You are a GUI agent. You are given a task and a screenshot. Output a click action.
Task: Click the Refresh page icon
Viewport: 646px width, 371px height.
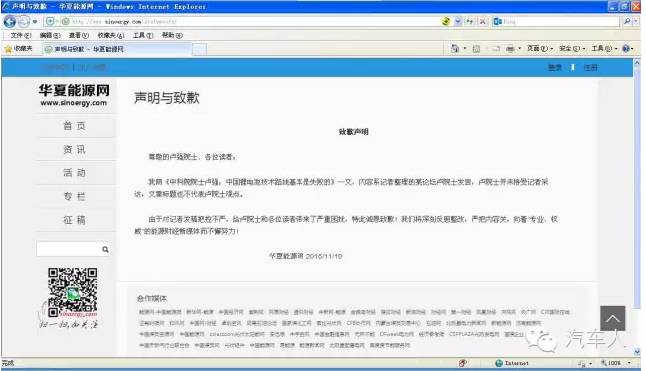(x=470, y=21)
